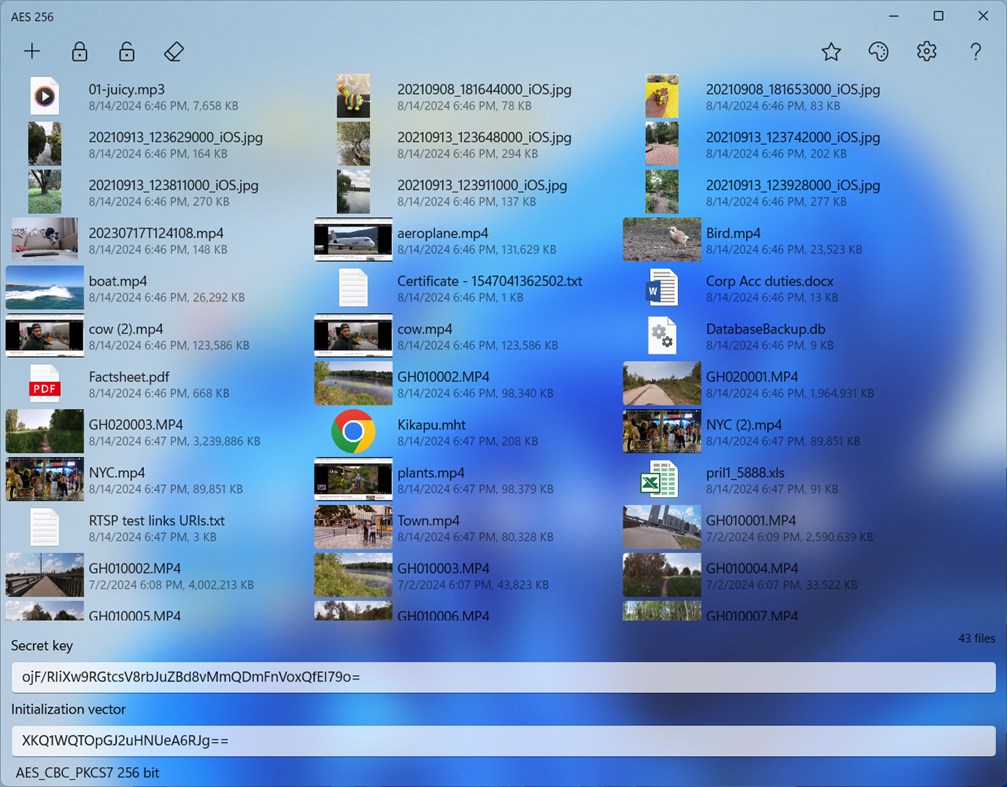The height and width of the screenshot is (787, 1007).
Task: Click the PDF icon next to Factsheet.pdf
Action: (44, 383)
